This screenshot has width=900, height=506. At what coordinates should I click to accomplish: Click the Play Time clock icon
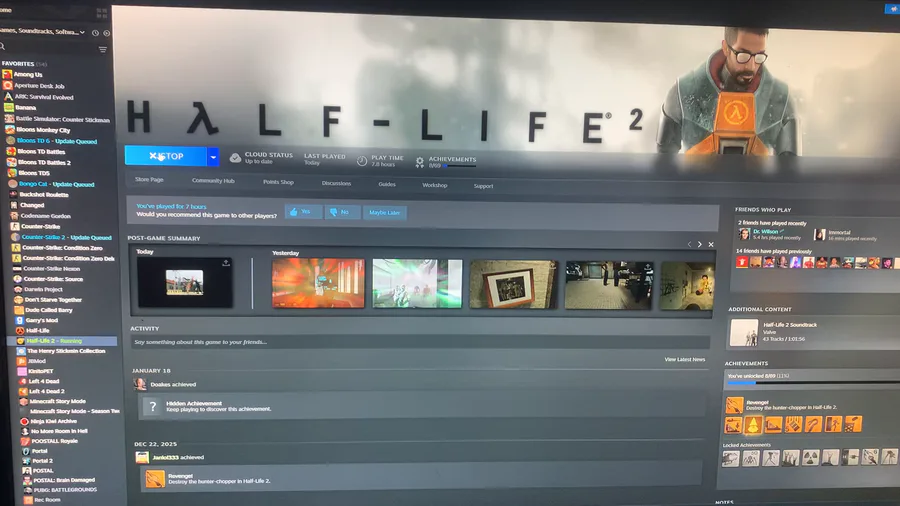(362, 161)
